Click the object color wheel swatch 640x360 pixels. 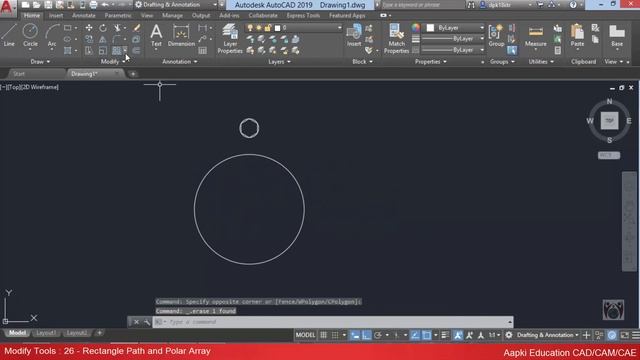[x=416, y=28]
